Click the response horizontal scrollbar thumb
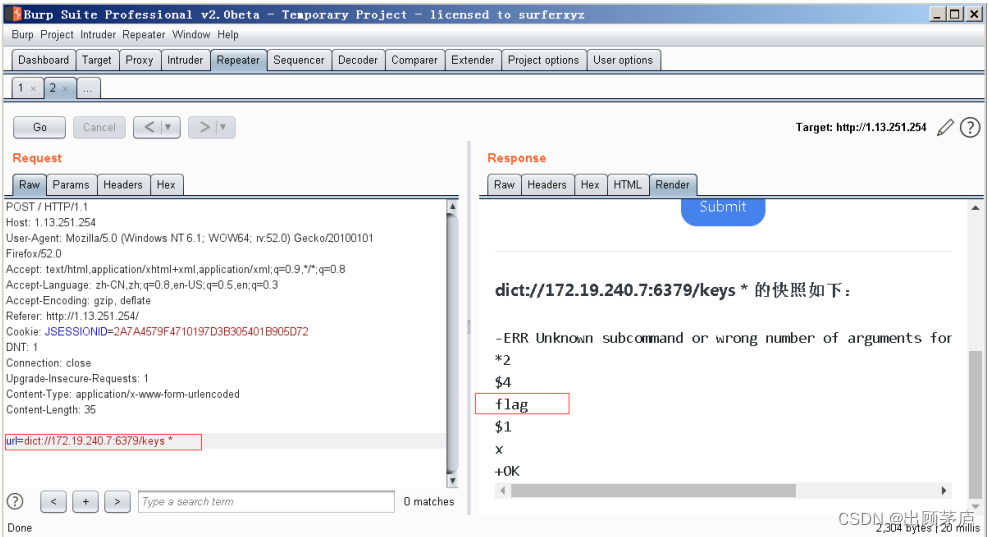 click(653, 490)
